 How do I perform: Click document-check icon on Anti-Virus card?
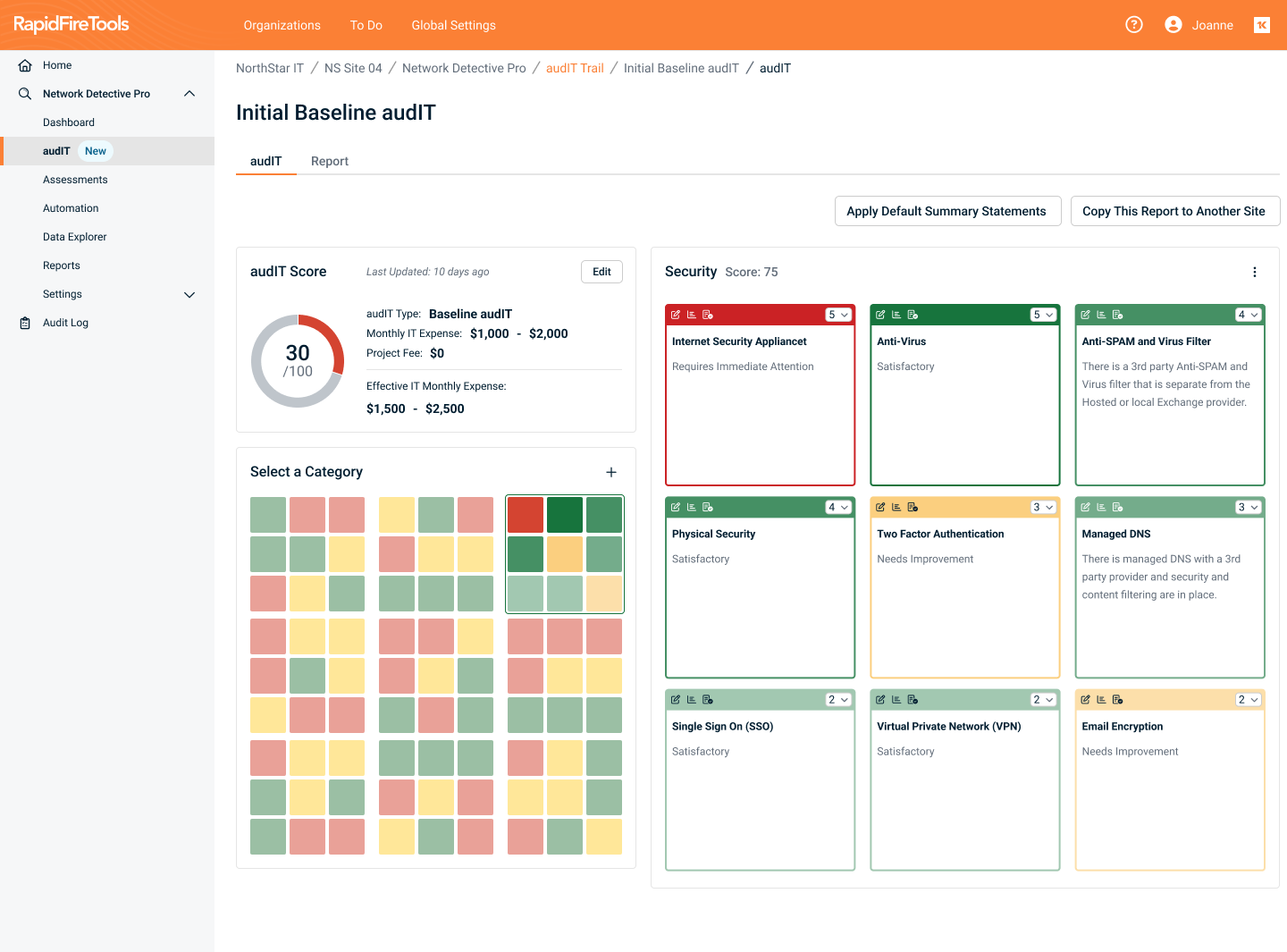913,315
